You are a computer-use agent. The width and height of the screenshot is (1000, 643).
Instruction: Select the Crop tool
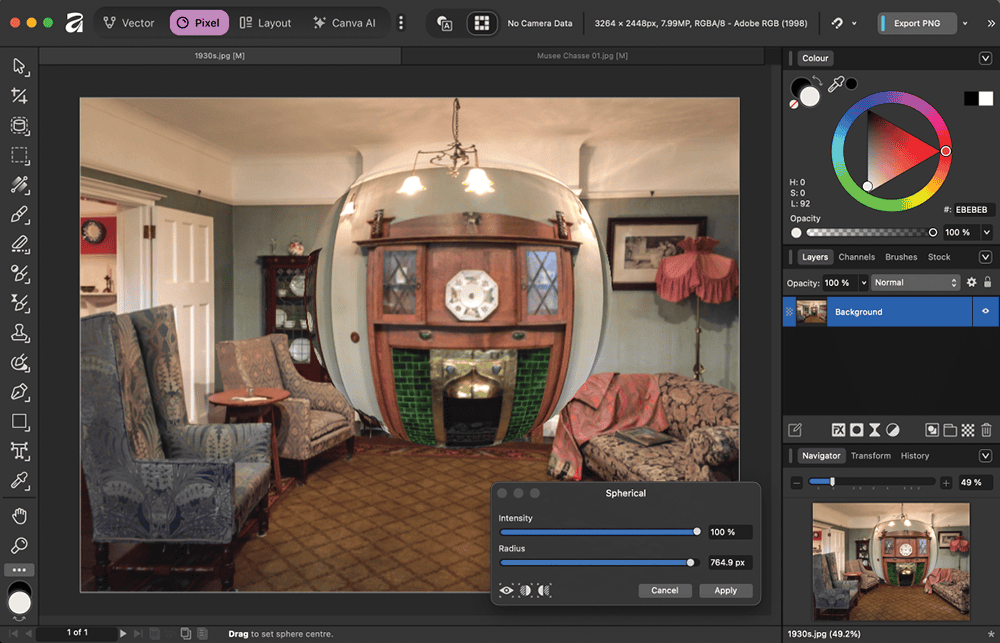tap(19, 96)
